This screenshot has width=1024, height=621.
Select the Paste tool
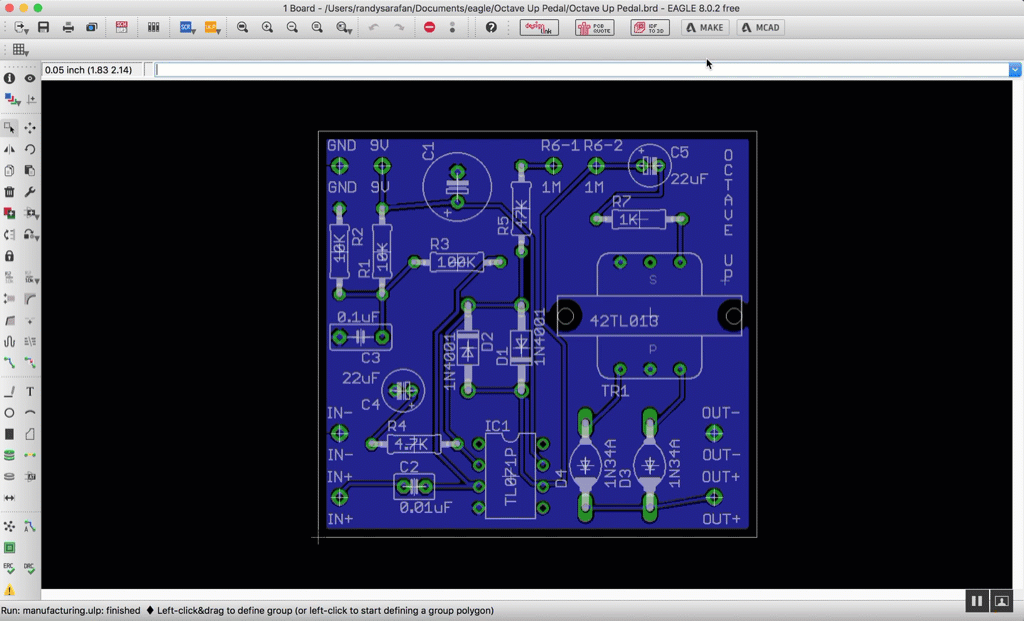pos(30,170)
